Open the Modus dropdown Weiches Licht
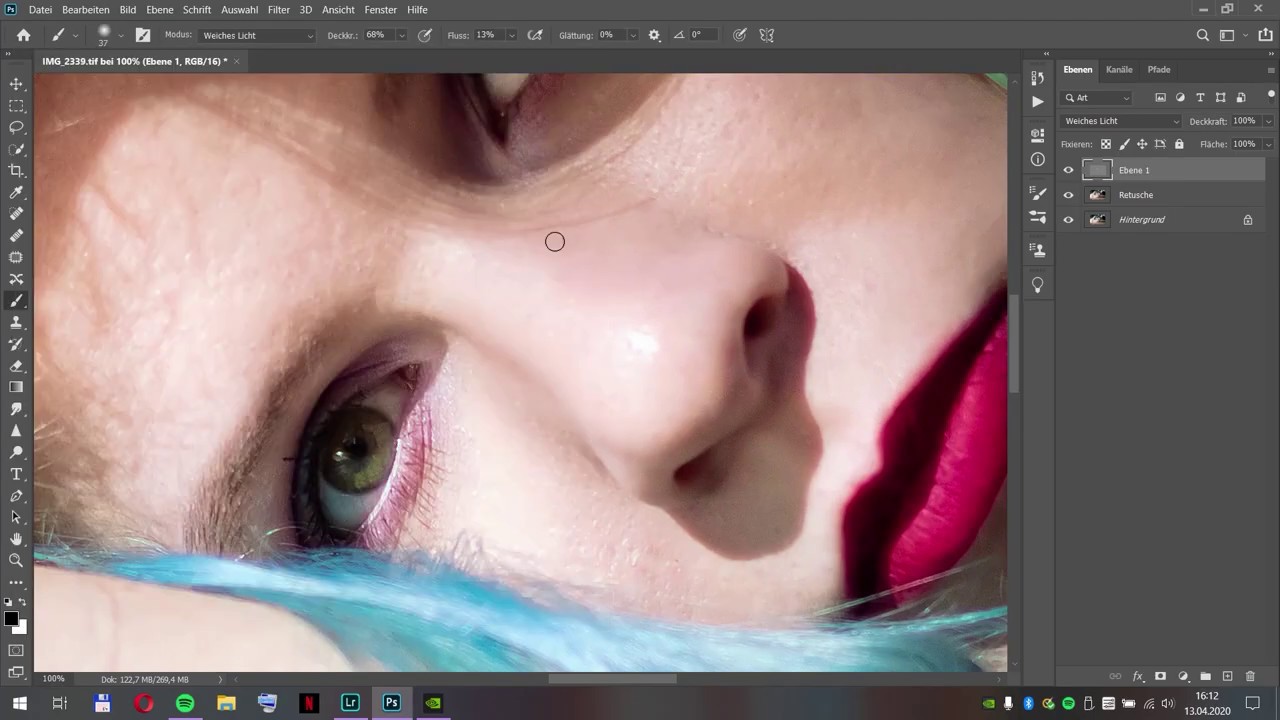1280x720 pixels. pos(258,35)
